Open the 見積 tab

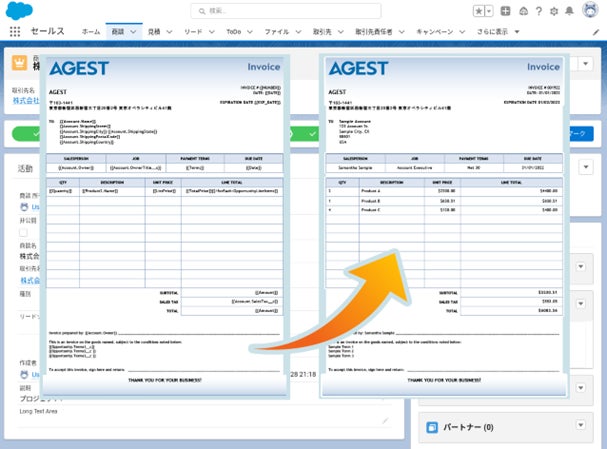[154, 32]
